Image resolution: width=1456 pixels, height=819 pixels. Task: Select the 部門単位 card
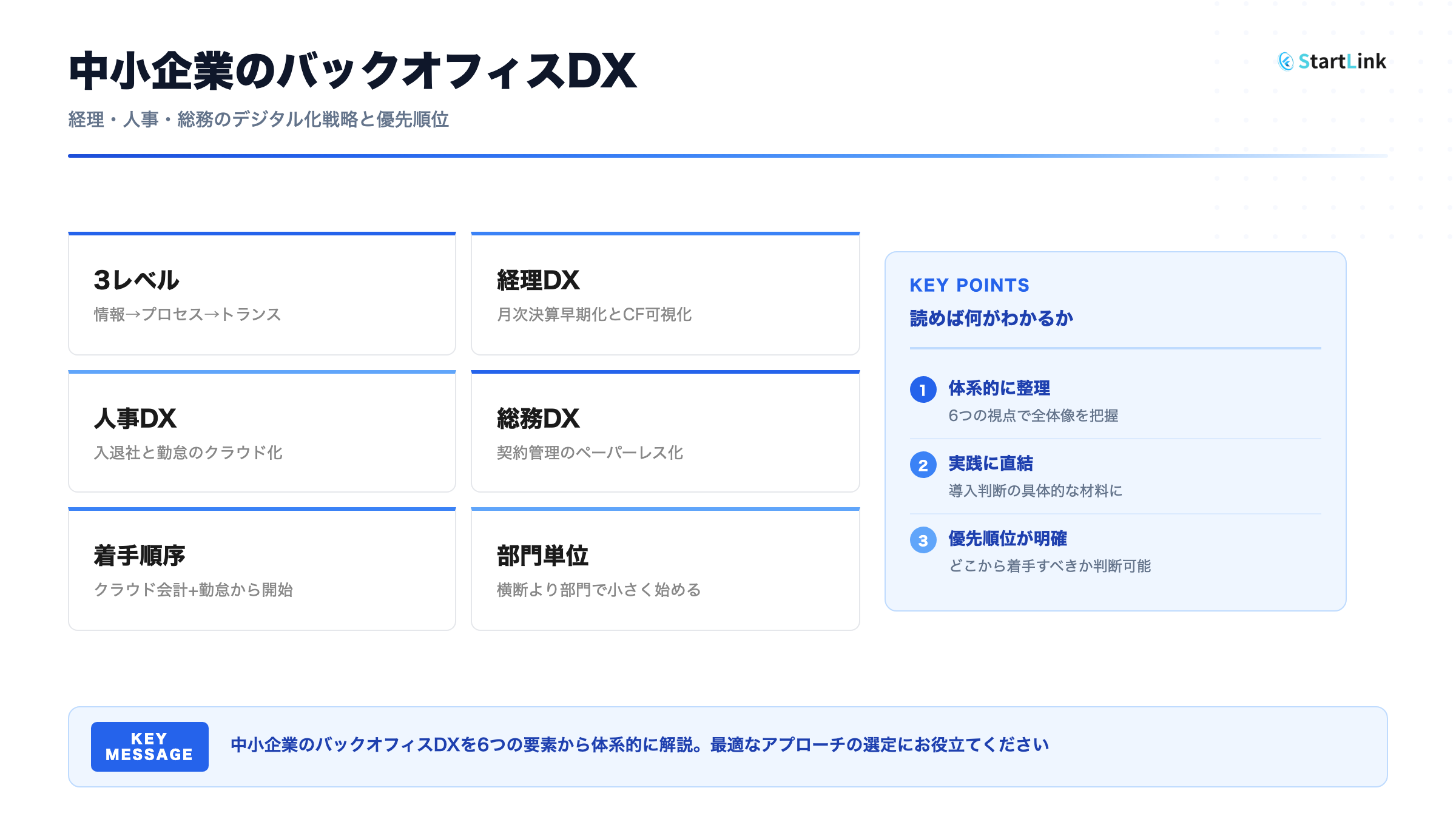pyautogui.click(x=665, y=570)
